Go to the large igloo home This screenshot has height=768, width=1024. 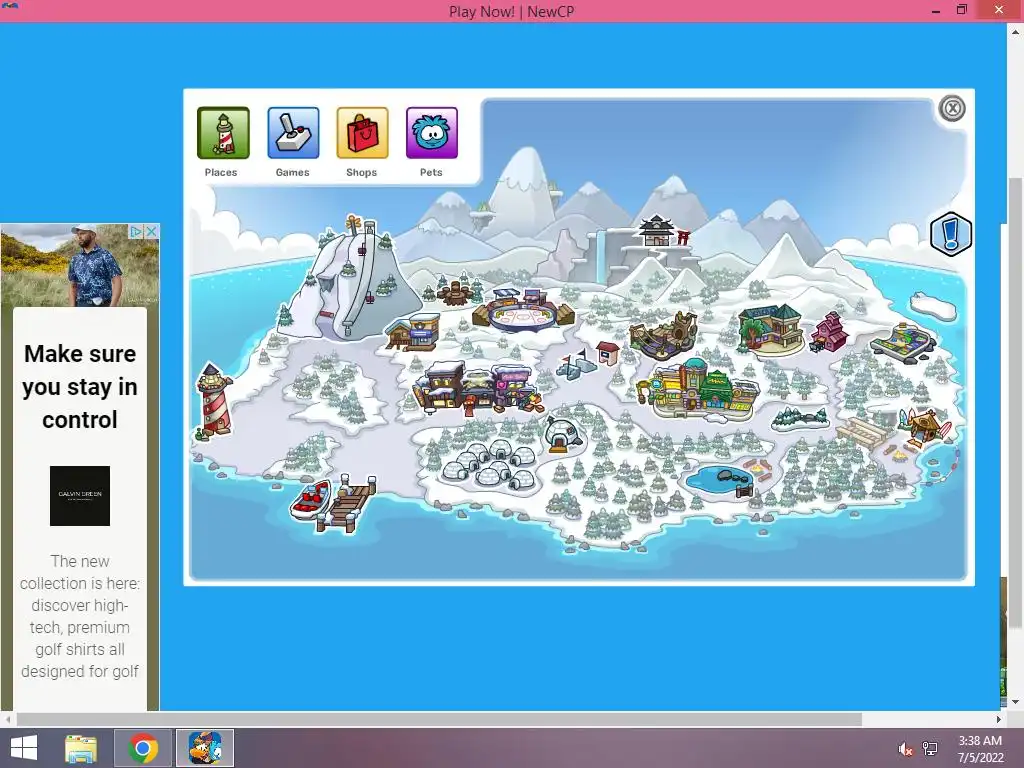coord(563,434)
